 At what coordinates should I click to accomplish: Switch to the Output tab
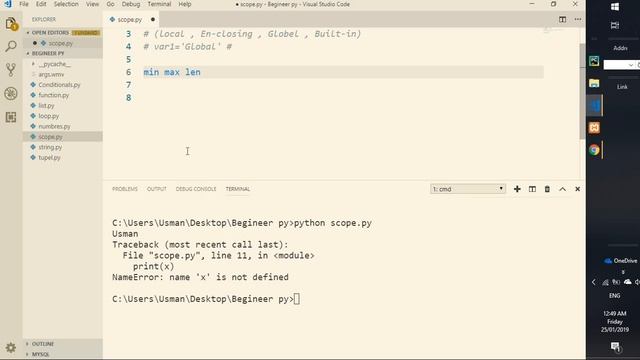click(157, 189)
